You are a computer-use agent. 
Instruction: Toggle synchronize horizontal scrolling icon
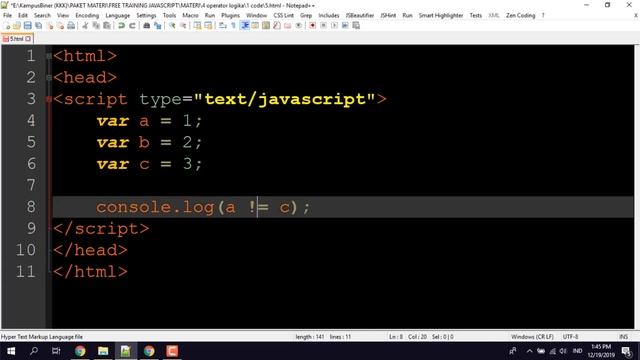[x=208, y=25]
